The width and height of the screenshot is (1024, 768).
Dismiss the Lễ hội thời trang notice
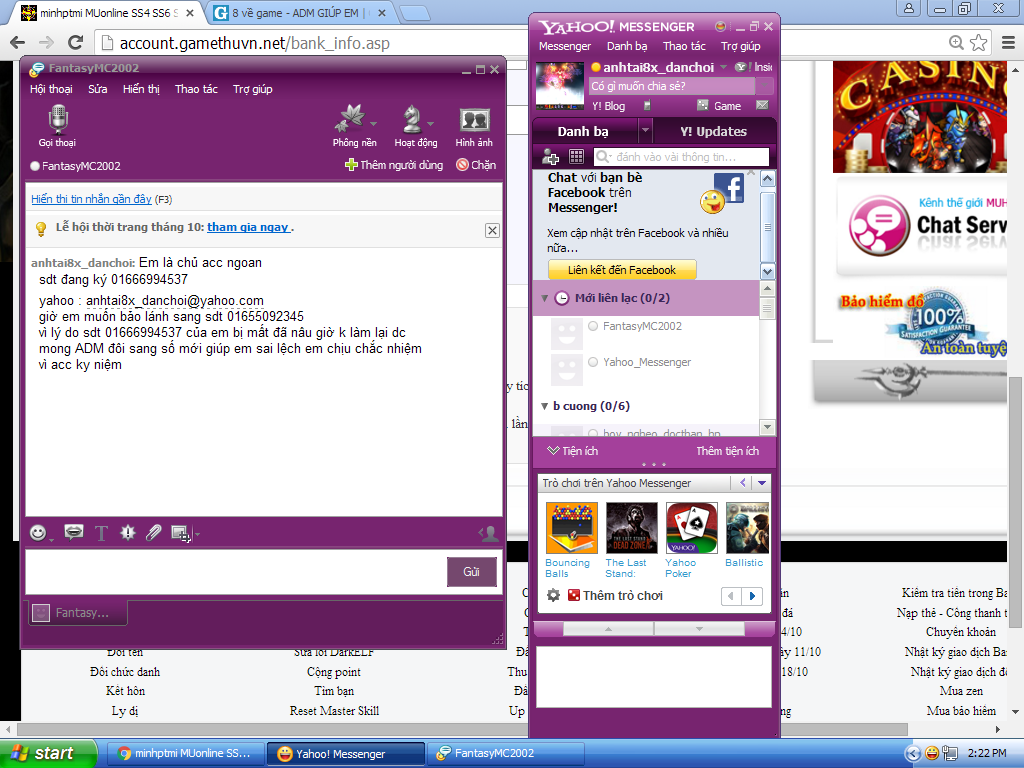pyautogui.click(x=492, y=230)
